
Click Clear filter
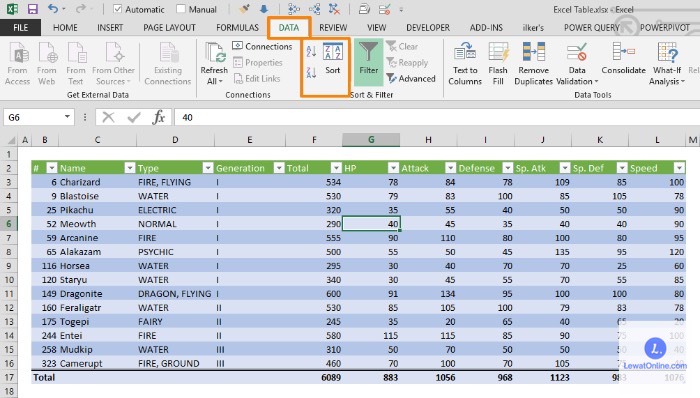pyautogui.click(x=402, y=46)
